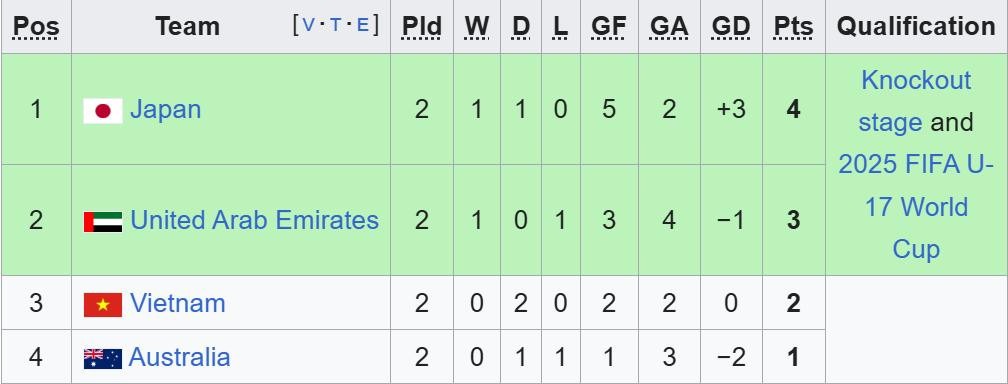The width and height of the screenshot is (1008, 384).
Task: Click the GD column header abbreviation
Action: (731, 26)
